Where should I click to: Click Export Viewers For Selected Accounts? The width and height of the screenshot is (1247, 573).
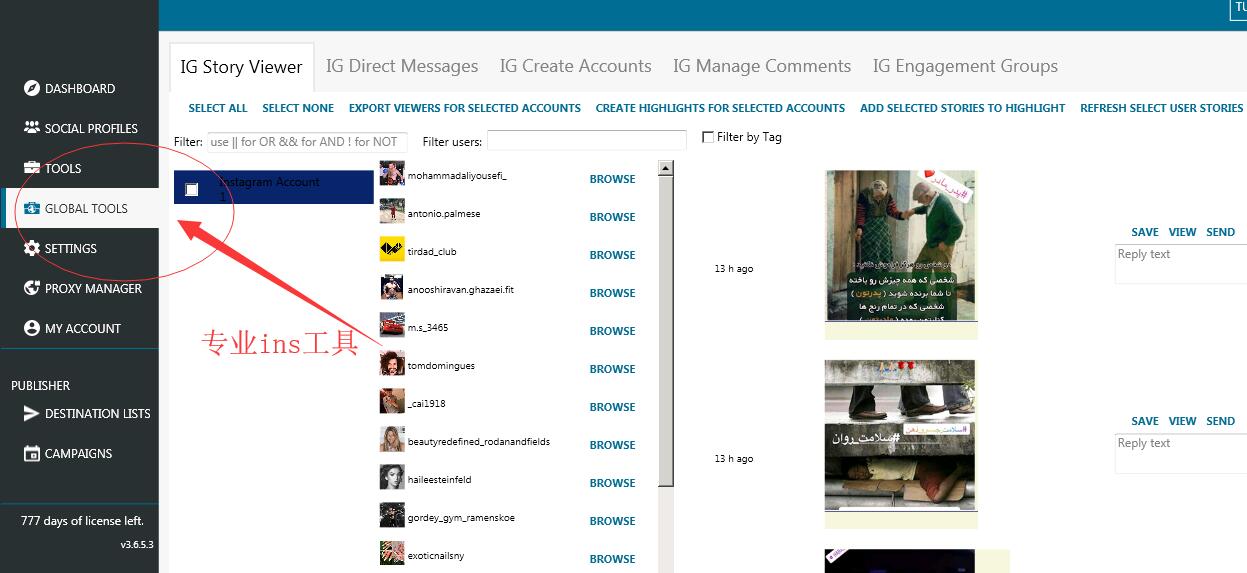pos(464,108)
